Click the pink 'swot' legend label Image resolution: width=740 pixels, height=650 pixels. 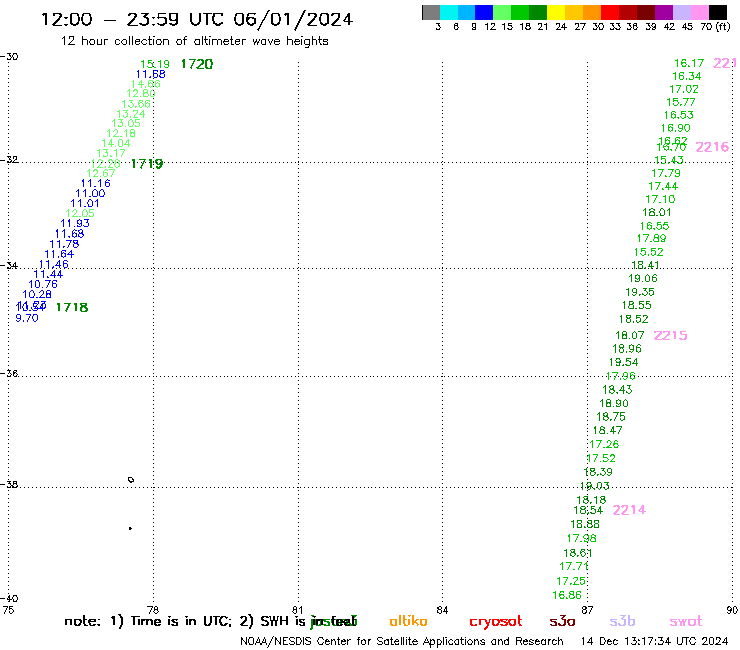click(686, 621)
